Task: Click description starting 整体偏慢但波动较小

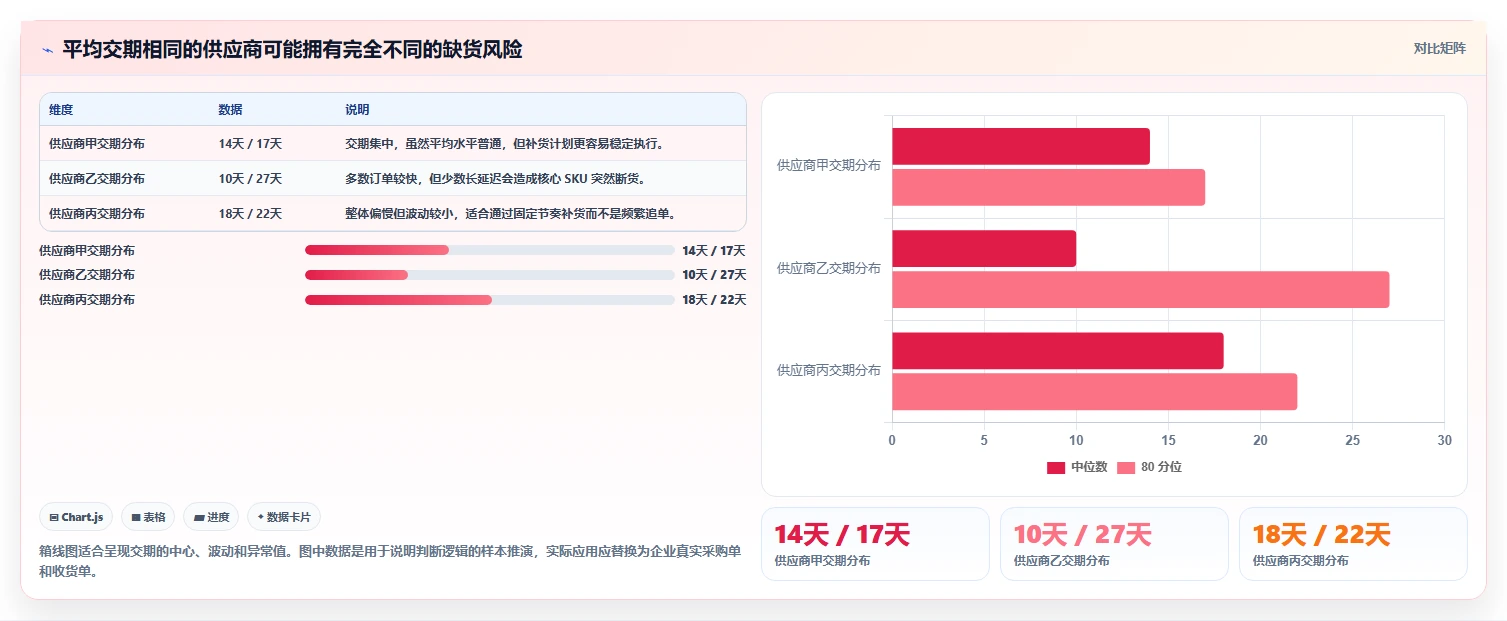Action: coord(511,214)
